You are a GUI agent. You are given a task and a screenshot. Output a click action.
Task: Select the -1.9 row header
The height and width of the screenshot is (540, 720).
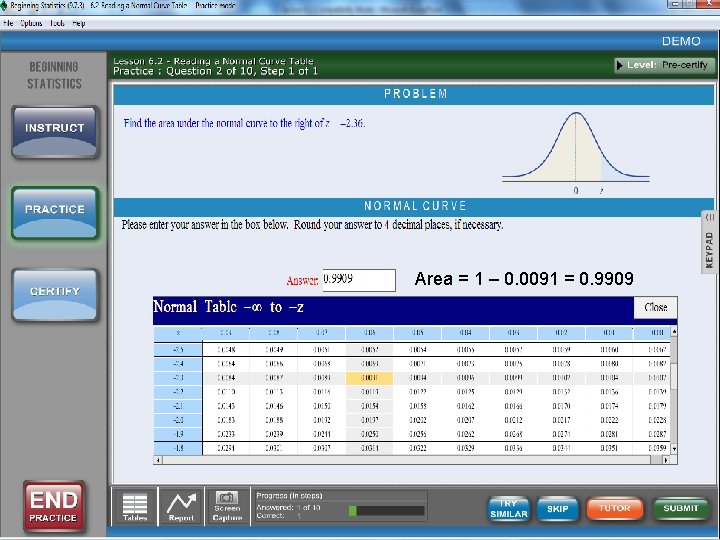click(x=178, y=434)
